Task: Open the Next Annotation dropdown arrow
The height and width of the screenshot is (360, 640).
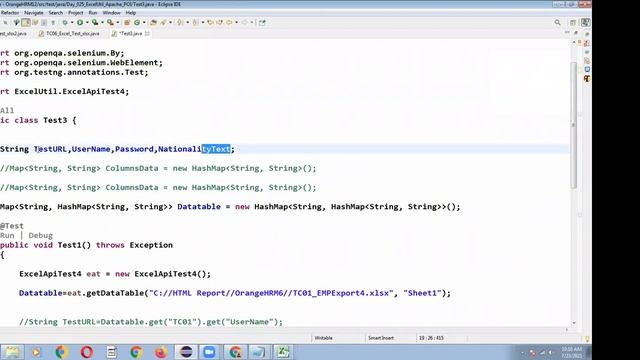Action: [x=187, y=22]
